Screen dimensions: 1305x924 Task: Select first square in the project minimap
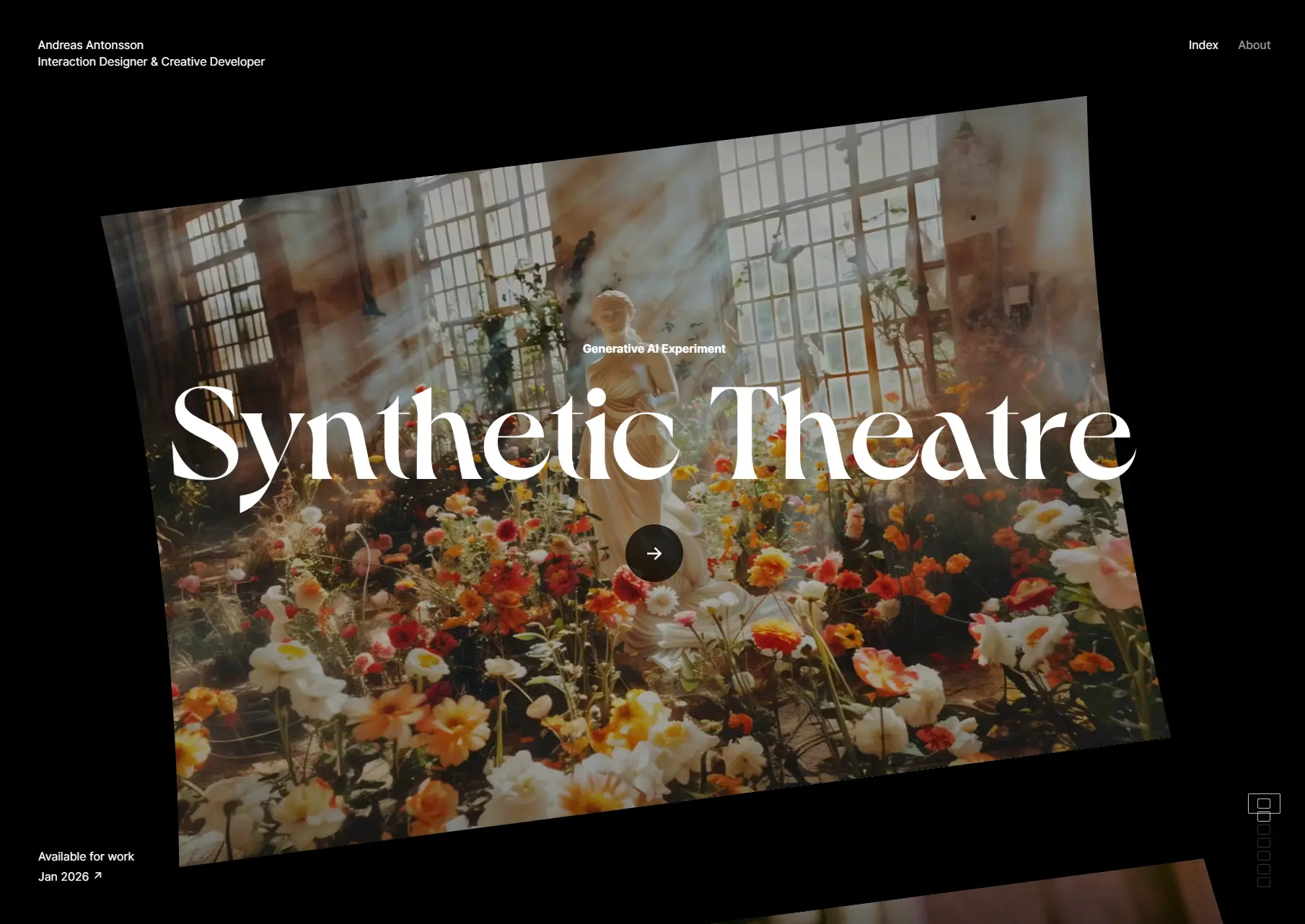[1264, 804]
